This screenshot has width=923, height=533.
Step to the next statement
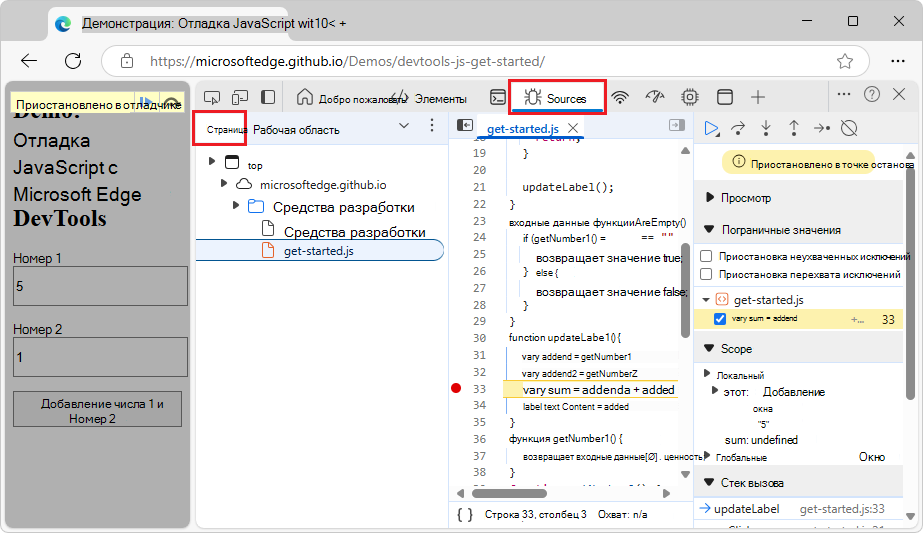point(822,128)
